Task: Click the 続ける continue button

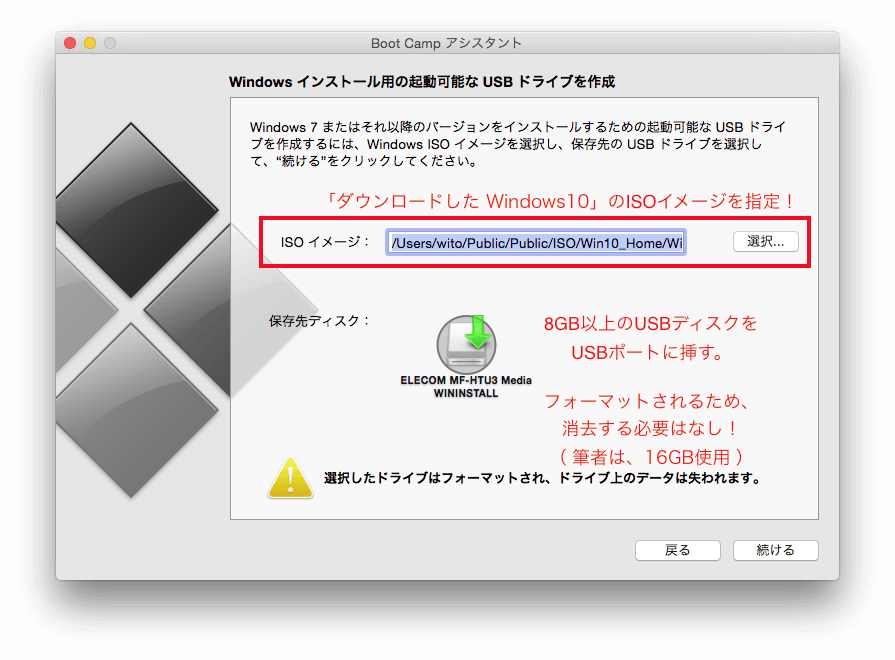Action: 775,550
